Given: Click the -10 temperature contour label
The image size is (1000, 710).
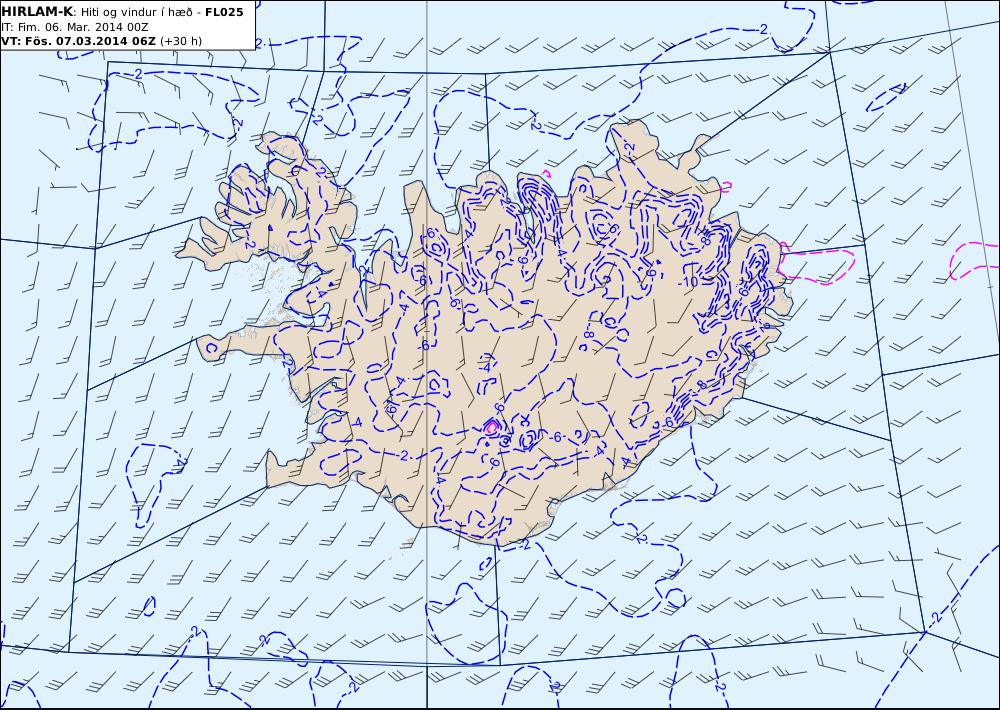Looking at the screenshot, I should (688, 281).
